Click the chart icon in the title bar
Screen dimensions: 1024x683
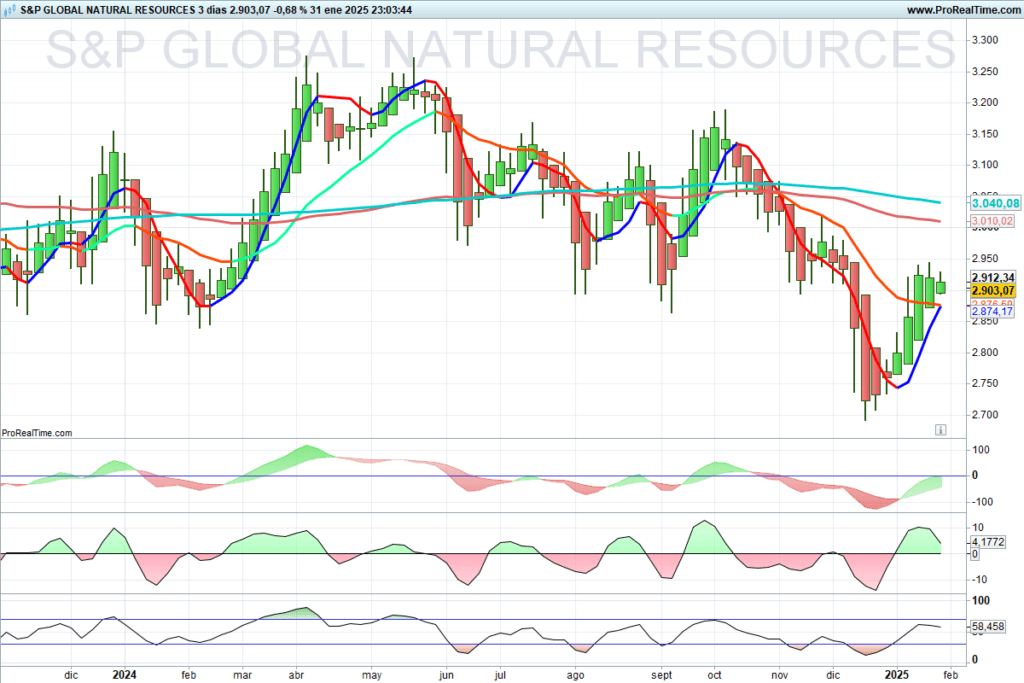tap(10, 10)
